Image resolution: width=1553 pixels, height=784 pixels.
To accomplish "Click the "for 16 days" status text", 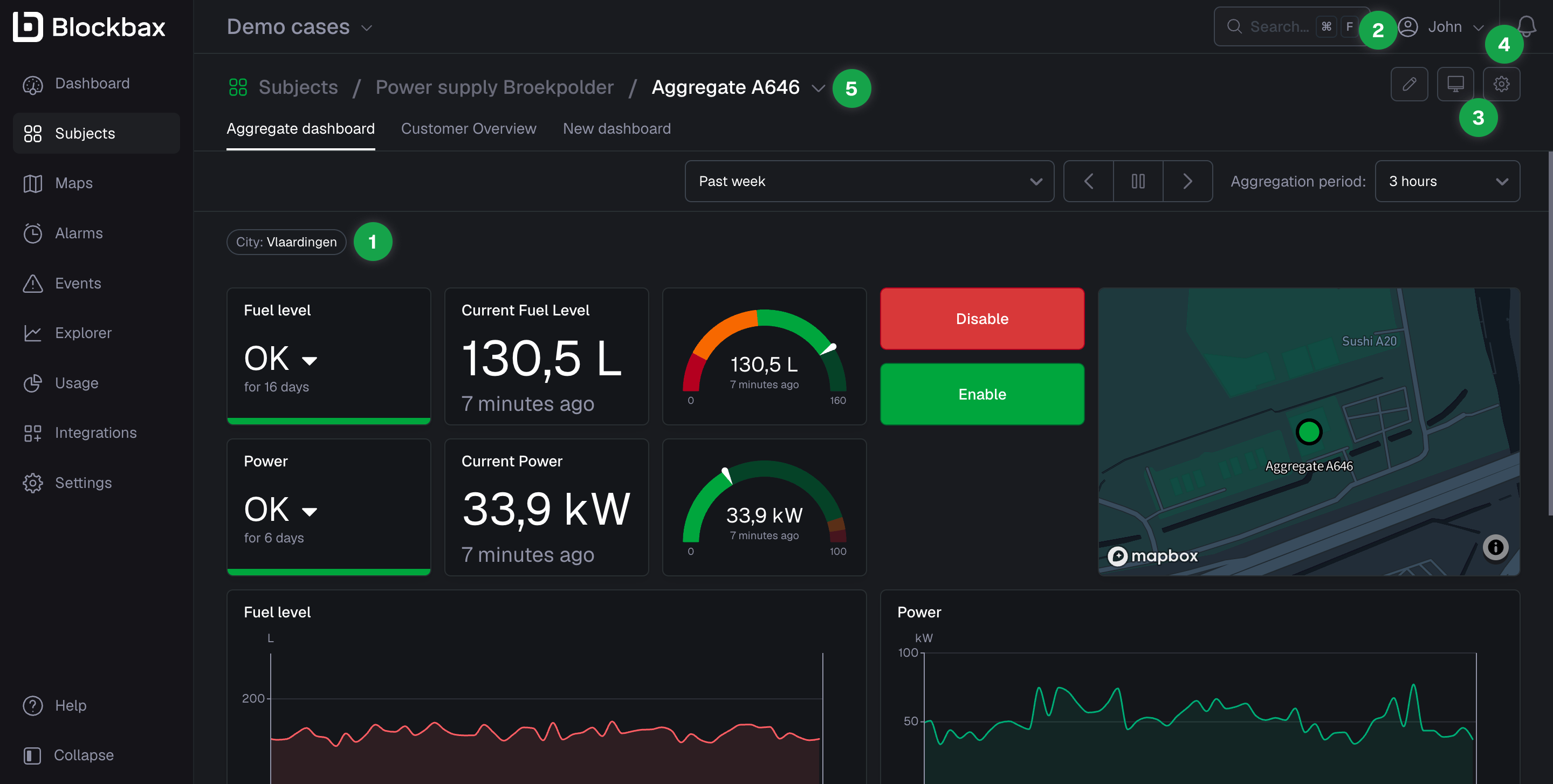I will [x=276, y=387].
